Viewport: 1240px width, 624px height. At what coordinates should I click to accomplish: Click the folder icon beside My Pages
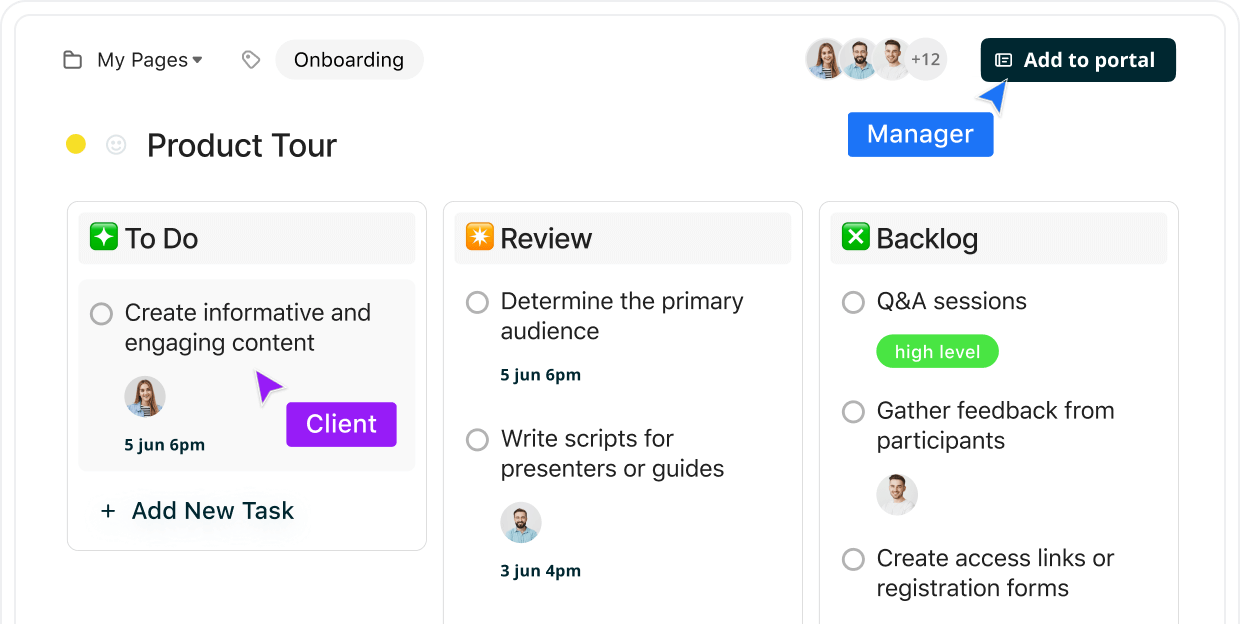(x=72, y=60)
